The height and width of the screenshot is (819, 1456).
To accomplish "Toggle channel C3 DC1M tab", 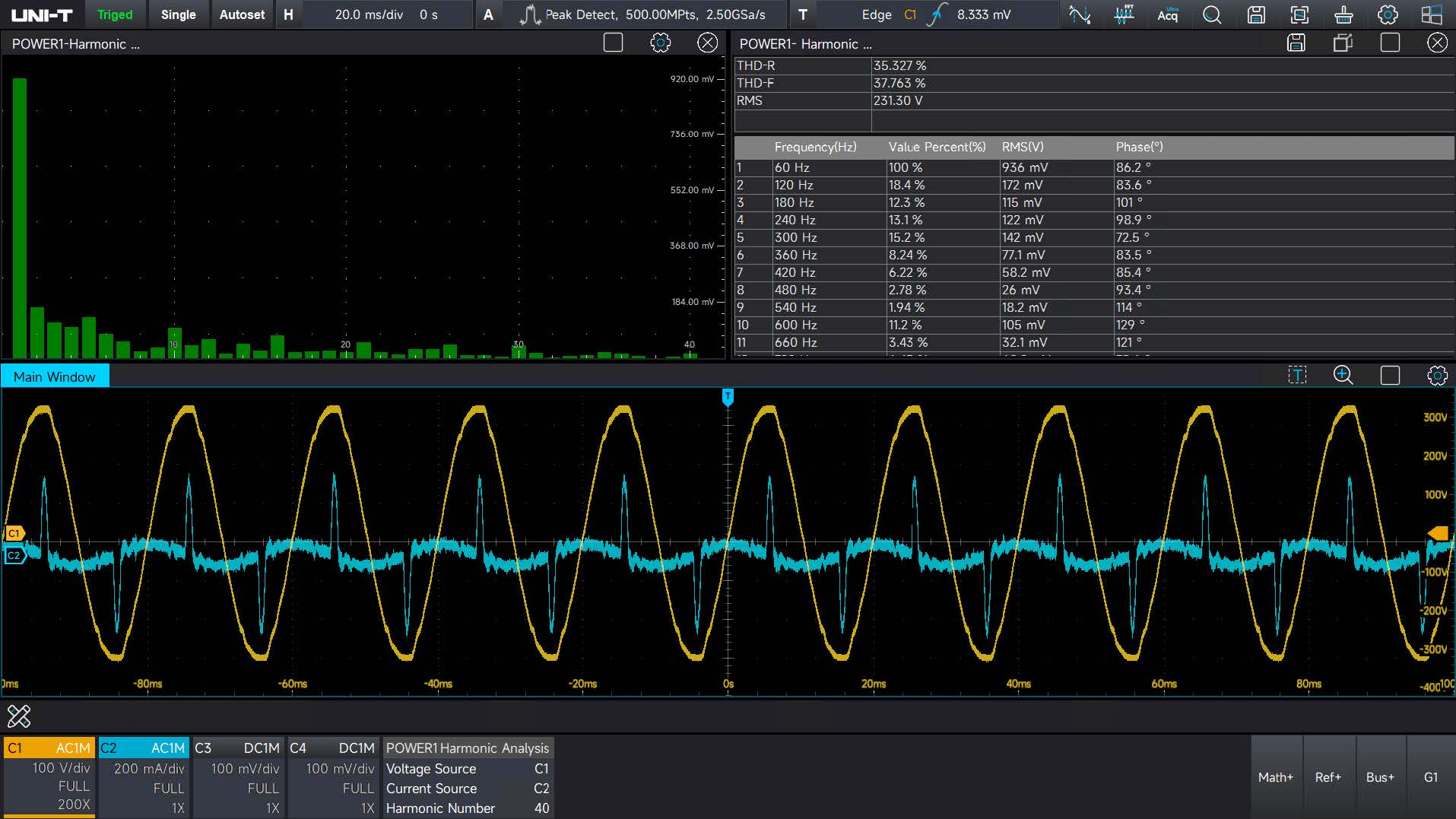I will (x=239, y=748).
